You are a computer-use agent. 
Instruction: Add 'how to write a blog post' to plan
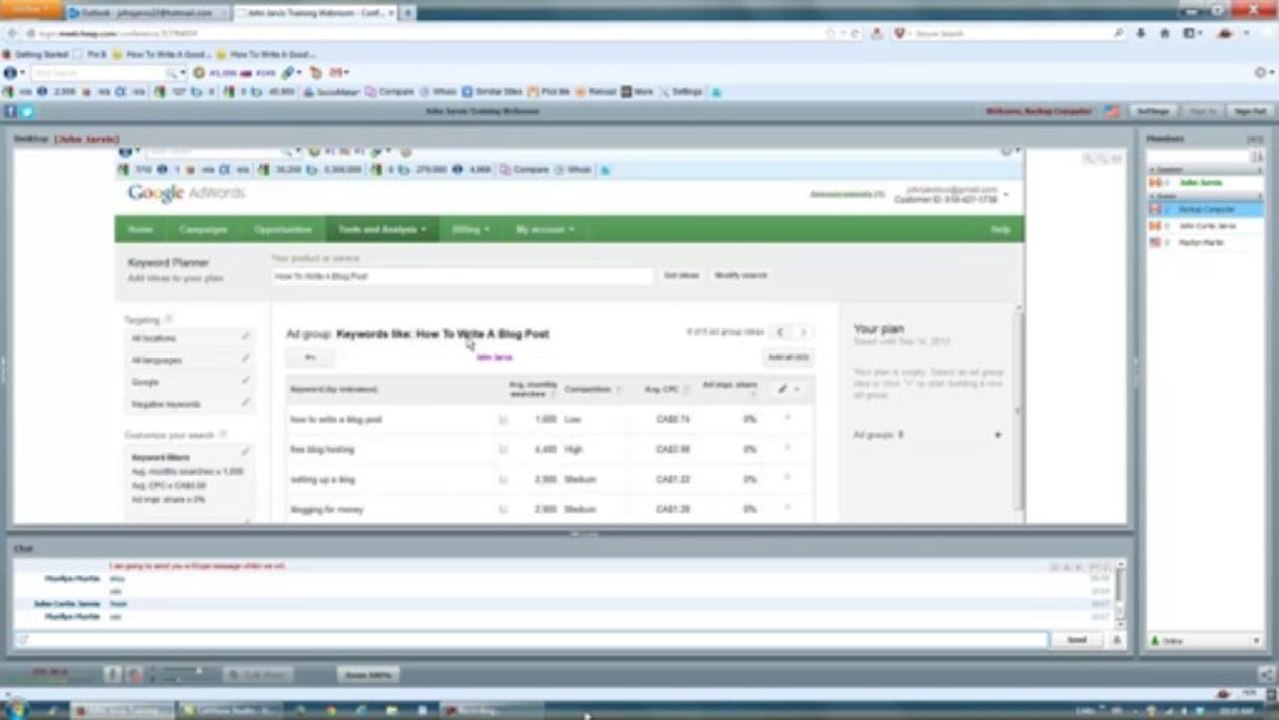787,418
